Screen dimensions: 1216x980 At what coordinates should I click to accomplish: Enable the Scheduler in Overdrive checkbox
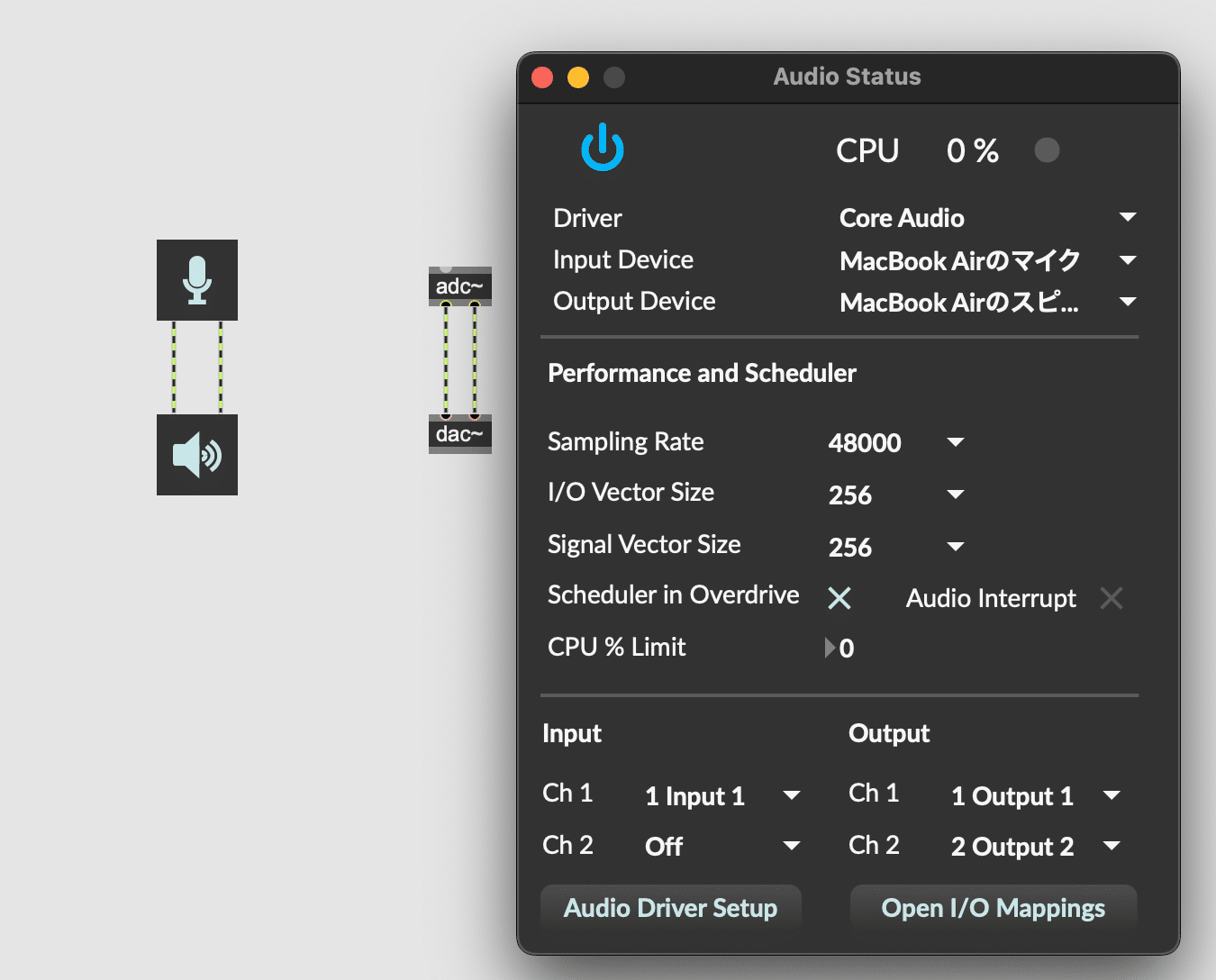pyautogui.click(x=839, y=597)
